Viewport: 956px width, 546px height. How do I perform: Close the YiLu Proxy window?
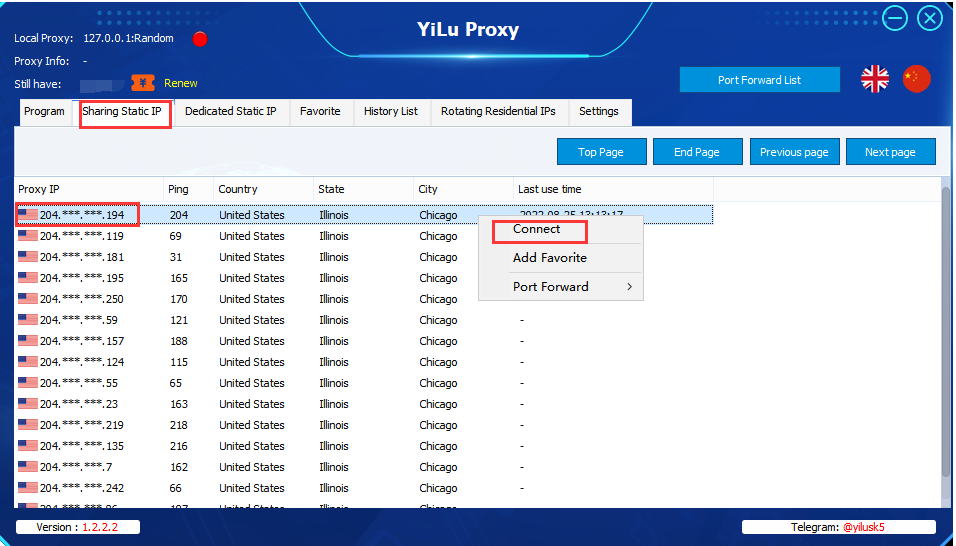[x=930, y=18]
